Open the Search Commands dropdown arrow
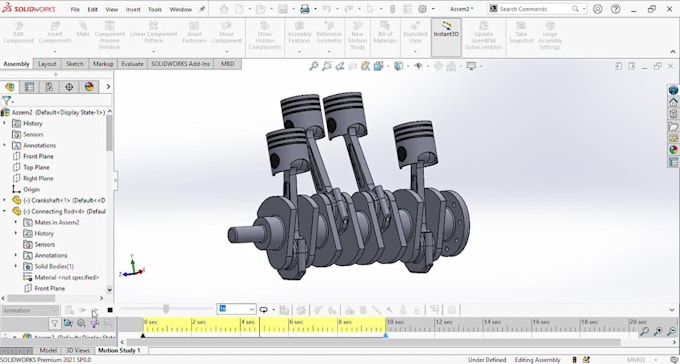This screenshot has width=680, height=364. click(584, 9)
